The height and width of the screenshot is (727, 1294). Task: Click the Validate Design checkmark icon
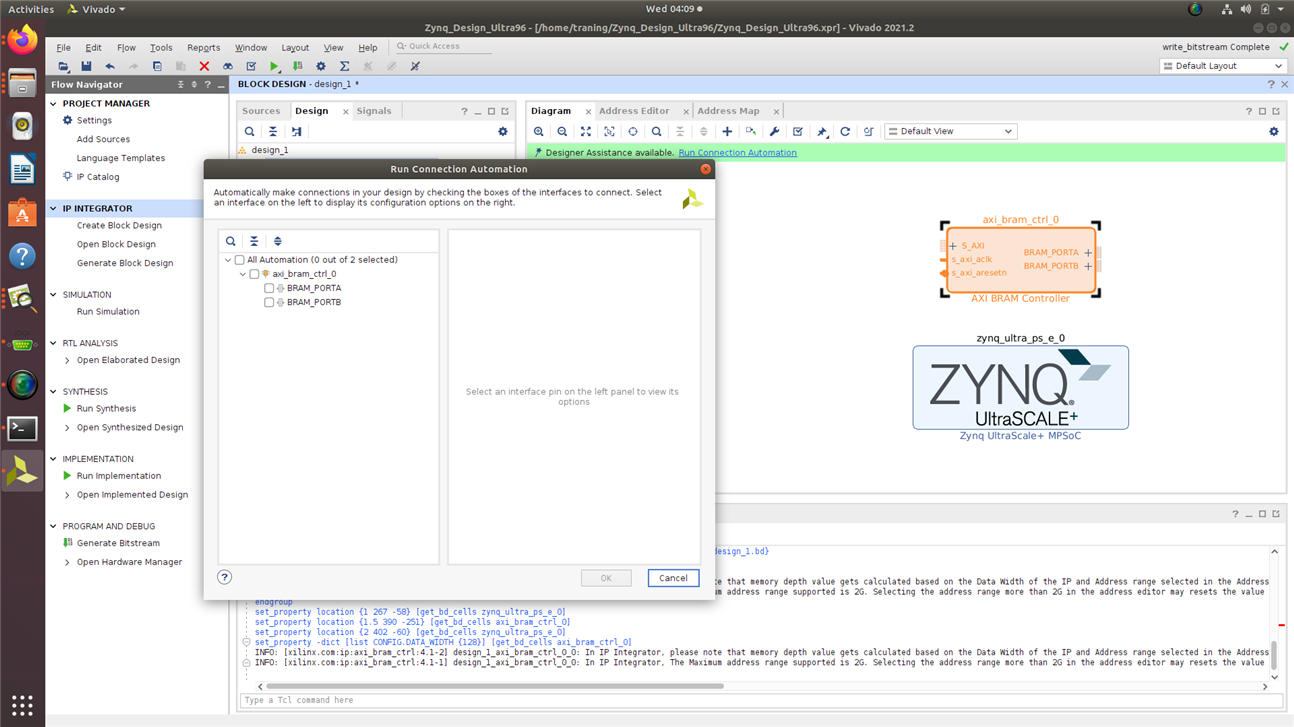[x=798, y=131]
